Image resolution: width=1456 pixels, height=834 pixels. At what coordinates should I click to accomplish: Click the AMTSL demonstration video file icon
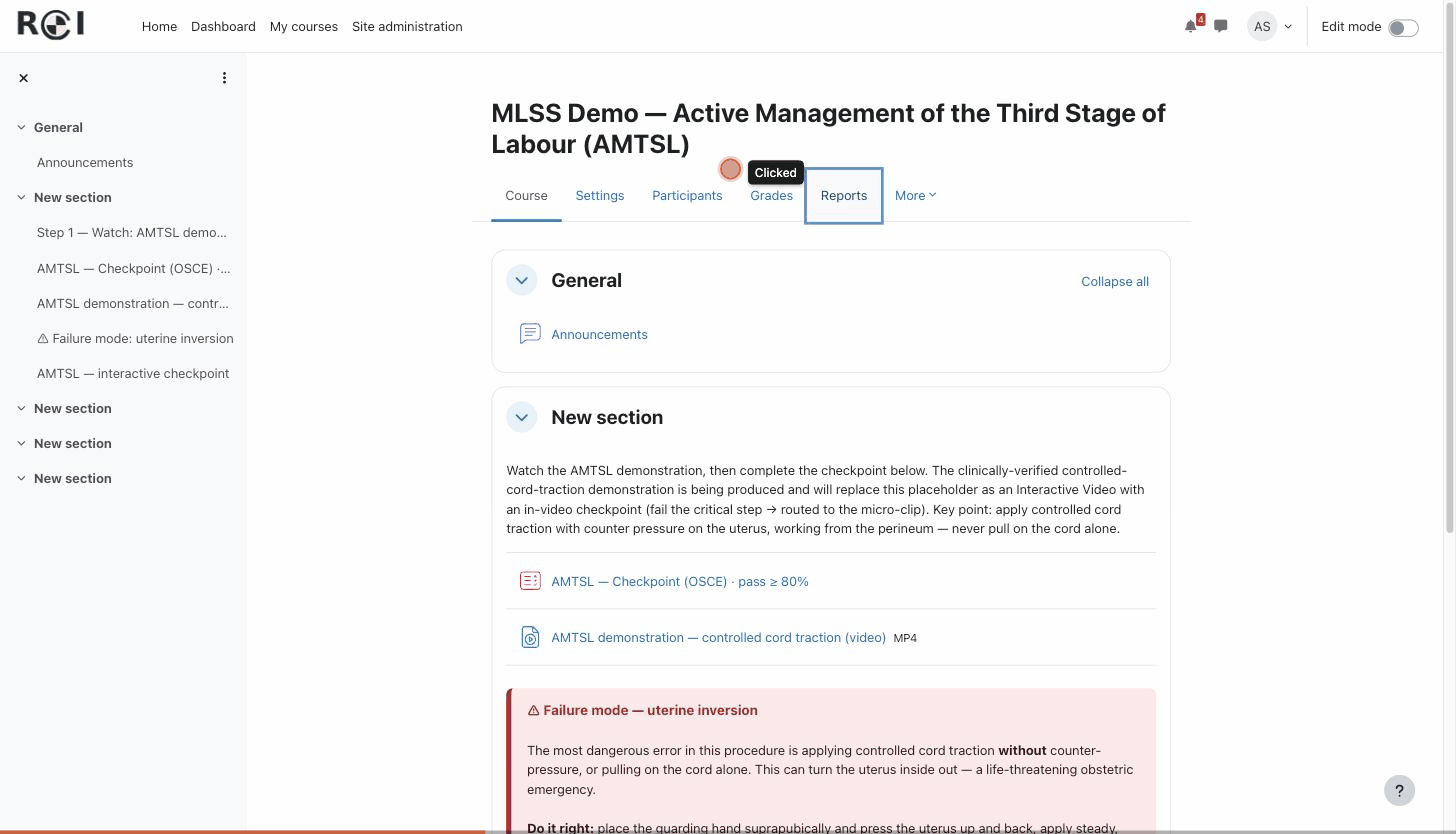530,637
